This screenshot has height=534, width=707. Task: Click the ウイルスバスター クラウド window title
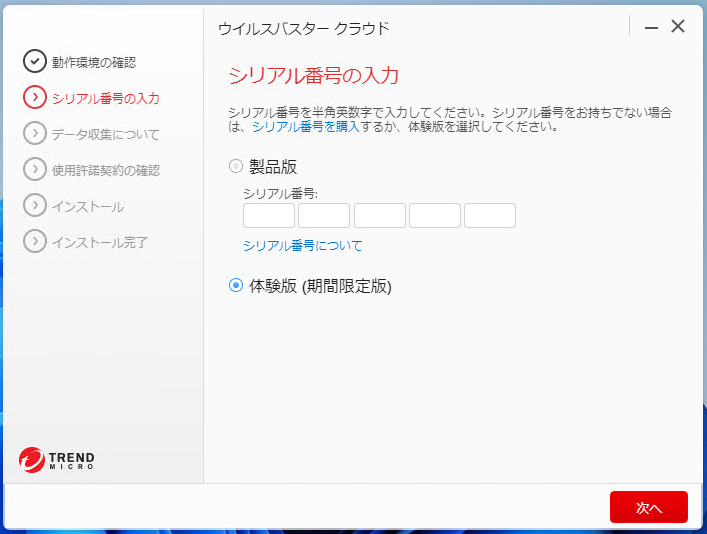[x=303, y=28]
